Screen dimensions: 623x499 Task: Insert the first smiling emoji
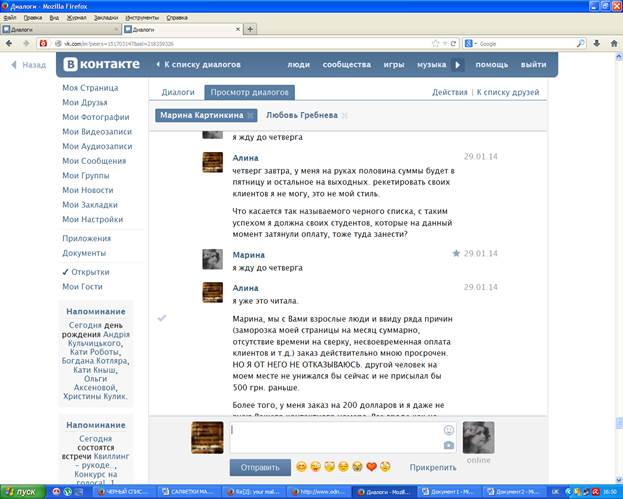302,467
